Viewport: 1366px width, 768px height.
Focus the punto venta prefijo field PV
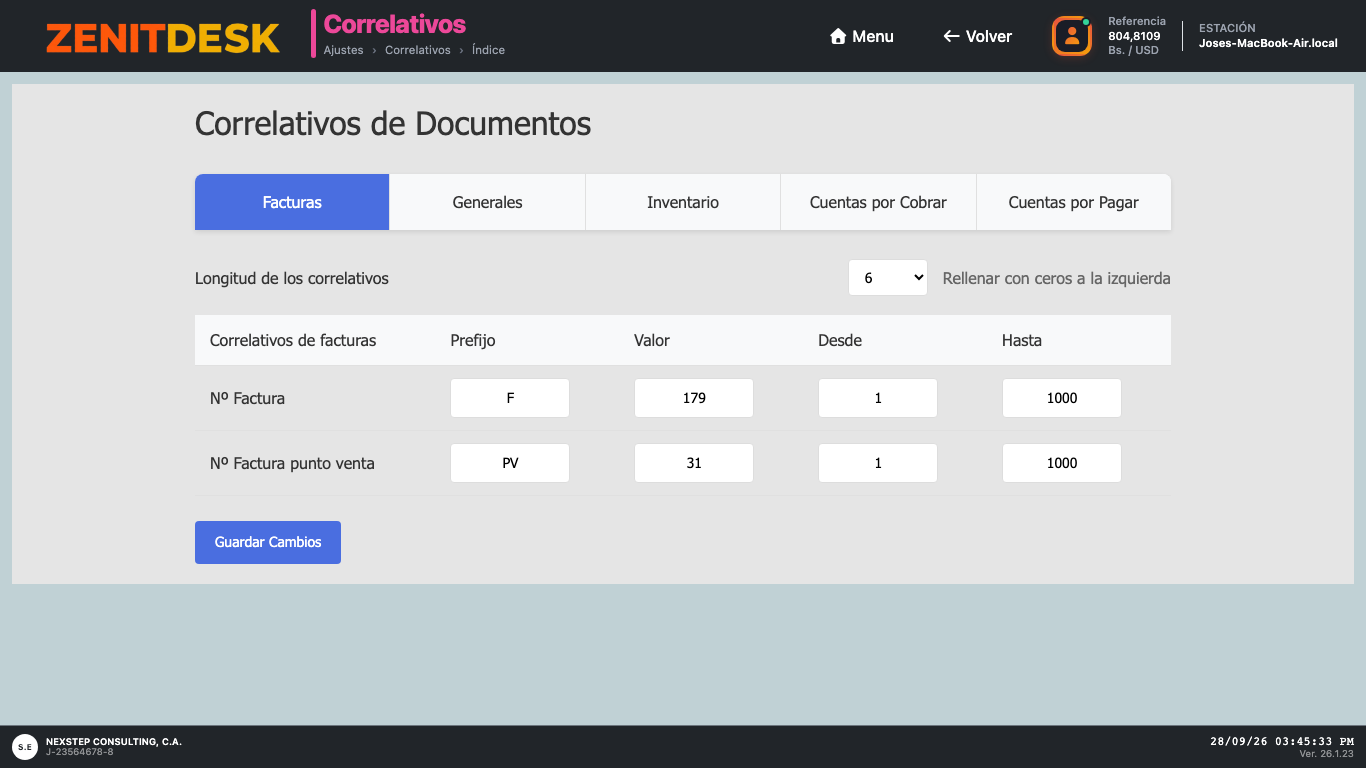pyautogui.click(x=510, y=463)
